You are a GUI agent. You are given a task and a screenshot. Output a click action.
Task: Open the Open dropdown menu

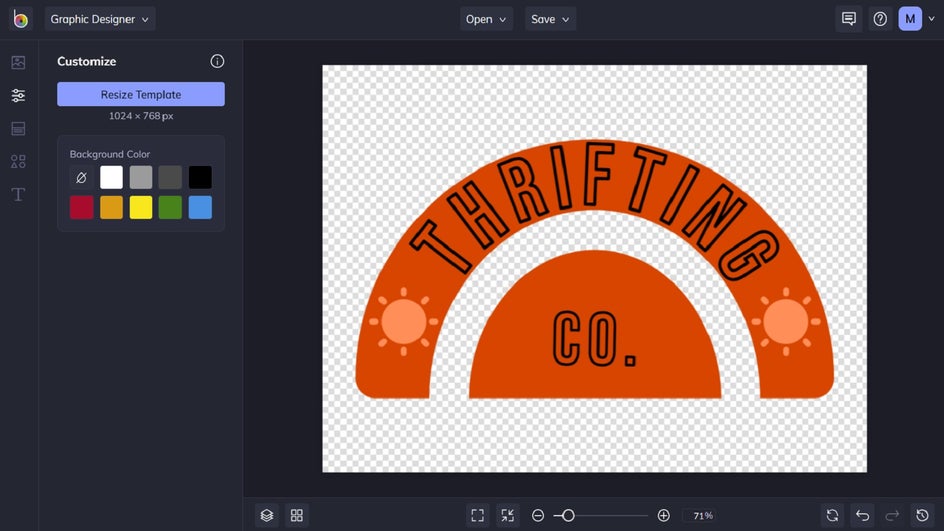click(x=486, y=19)
